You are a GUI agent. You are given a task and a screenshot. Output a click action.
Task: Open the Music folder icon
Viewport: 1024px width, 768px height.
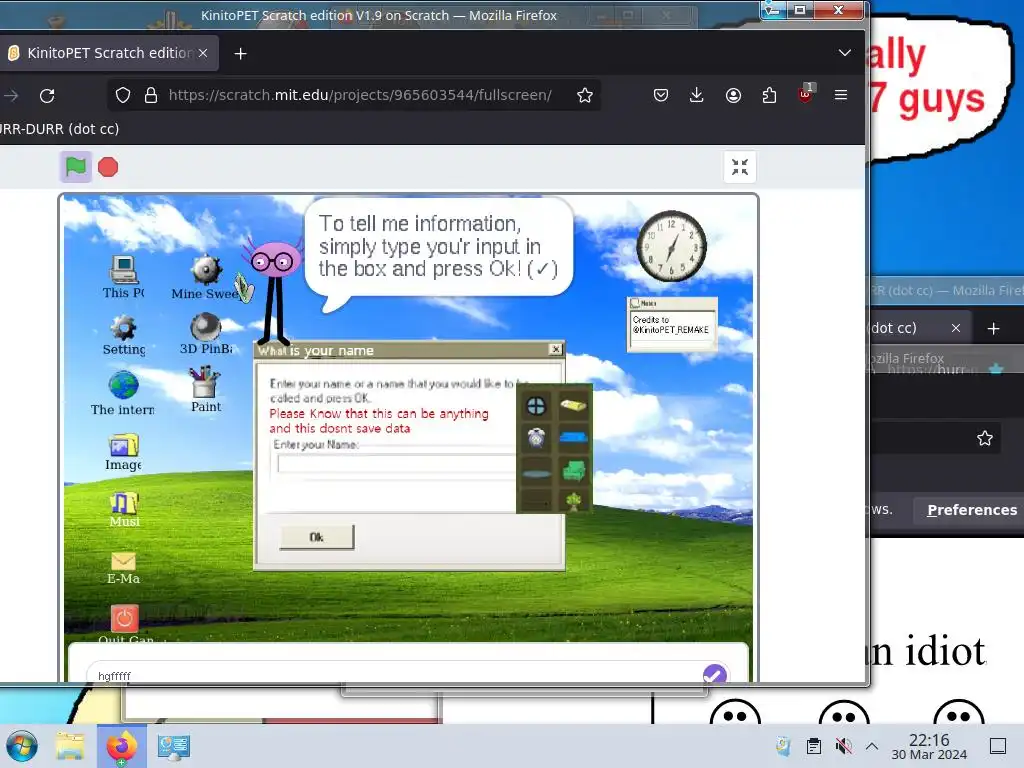(x=124, y=509)
